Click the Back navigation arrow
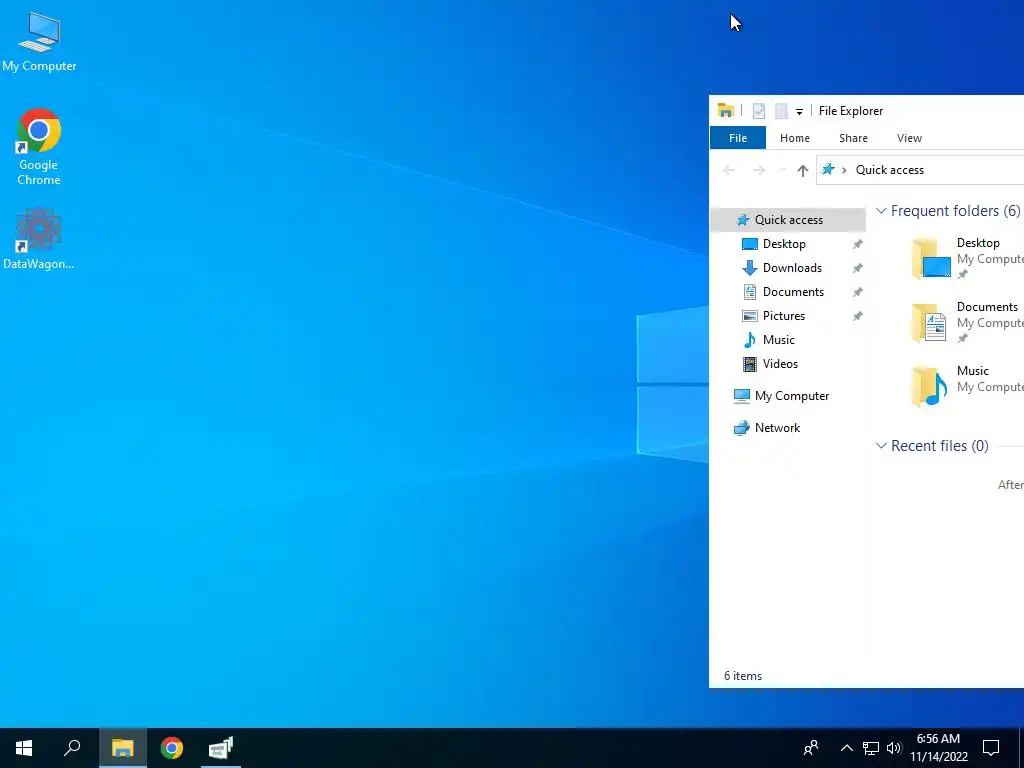This screenshot has width=1024, height=768. [x=729, y=170]
